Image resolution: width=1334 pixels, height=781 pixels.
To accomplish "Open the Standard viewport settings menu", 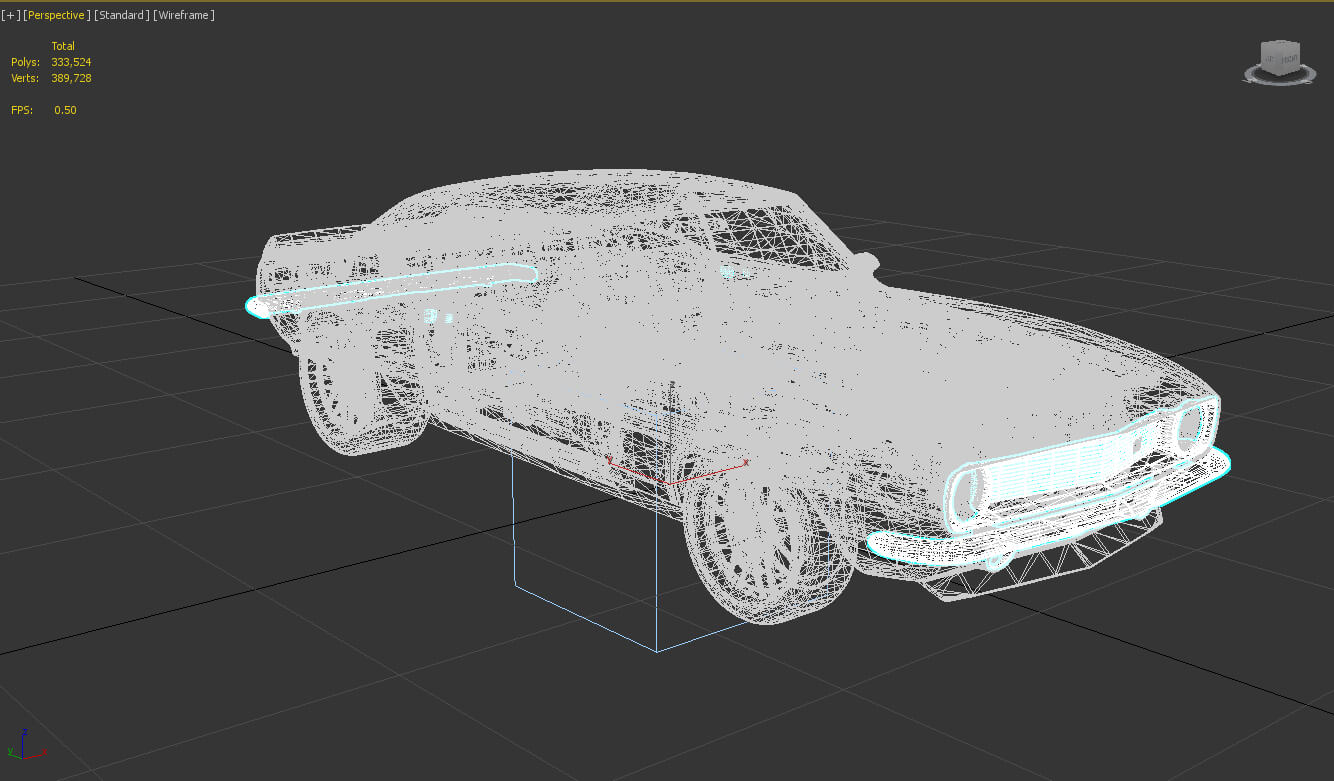I will click(122, 15).
